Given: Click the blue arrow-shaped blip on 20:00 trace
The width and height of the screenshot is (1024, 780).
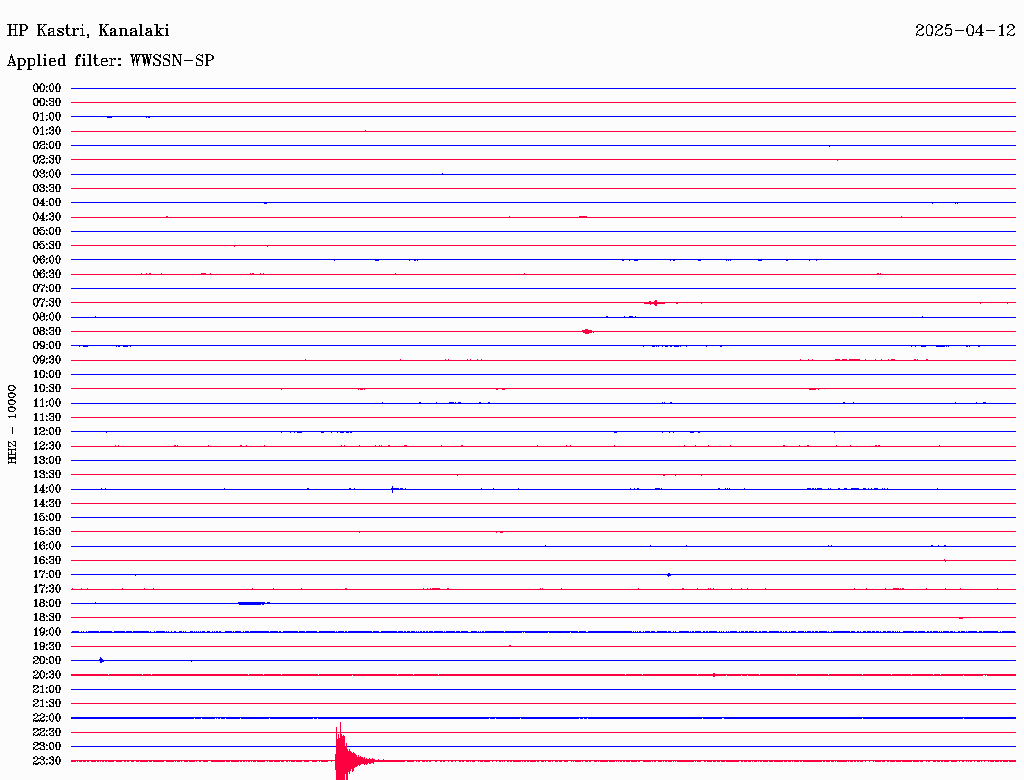Looking at the screenshot, I should click(x=102, y=660).
